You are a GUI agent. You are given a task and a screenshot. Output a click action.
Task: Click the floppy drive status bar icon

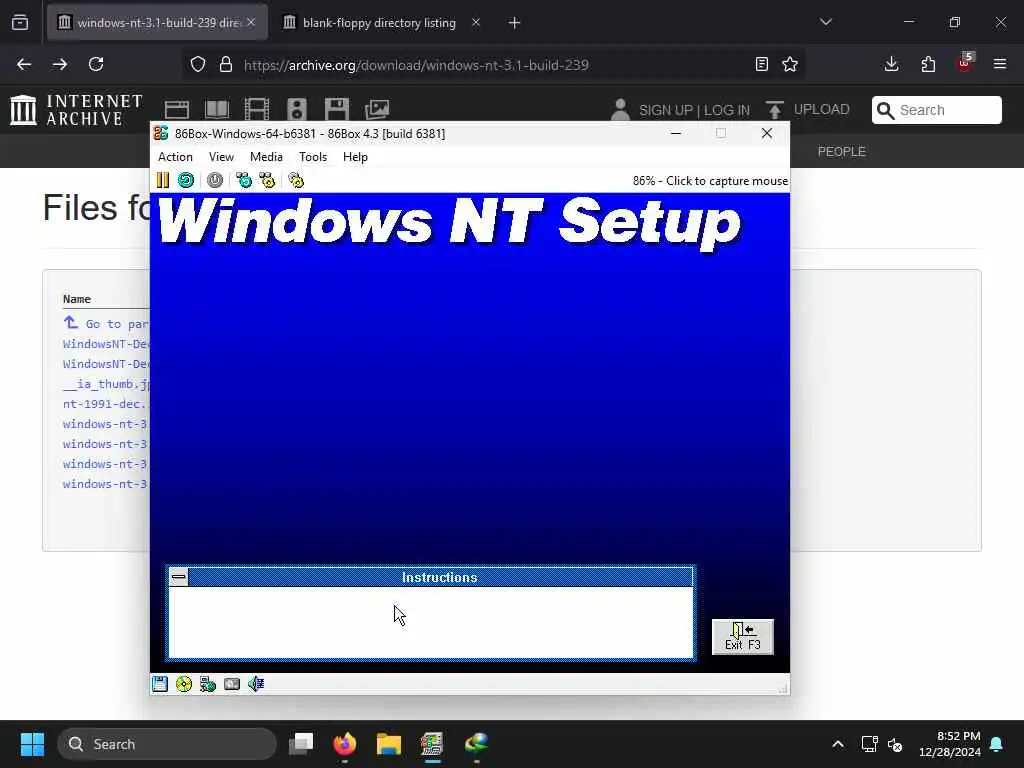point(160,684)
